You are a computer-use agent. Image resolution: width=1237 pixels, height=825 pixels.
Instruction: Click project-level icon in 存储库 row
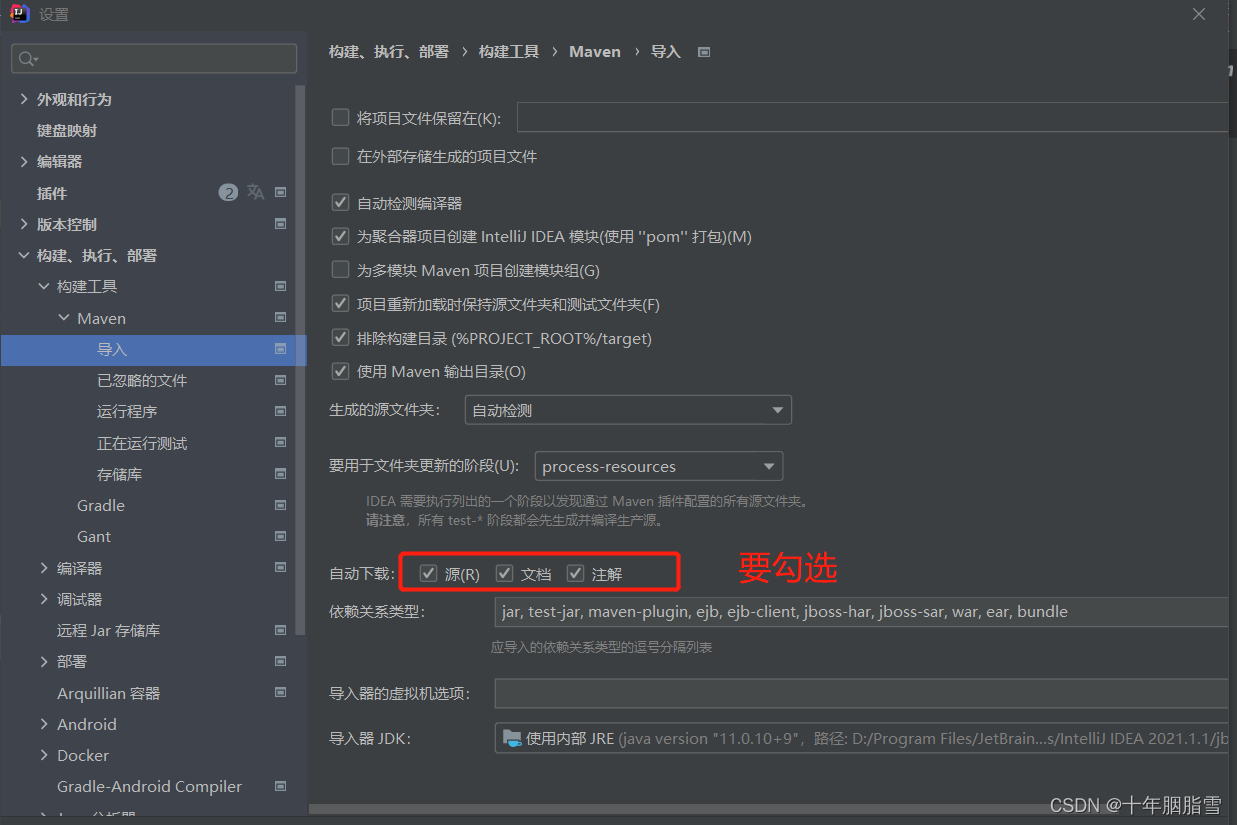click(281, 474)
